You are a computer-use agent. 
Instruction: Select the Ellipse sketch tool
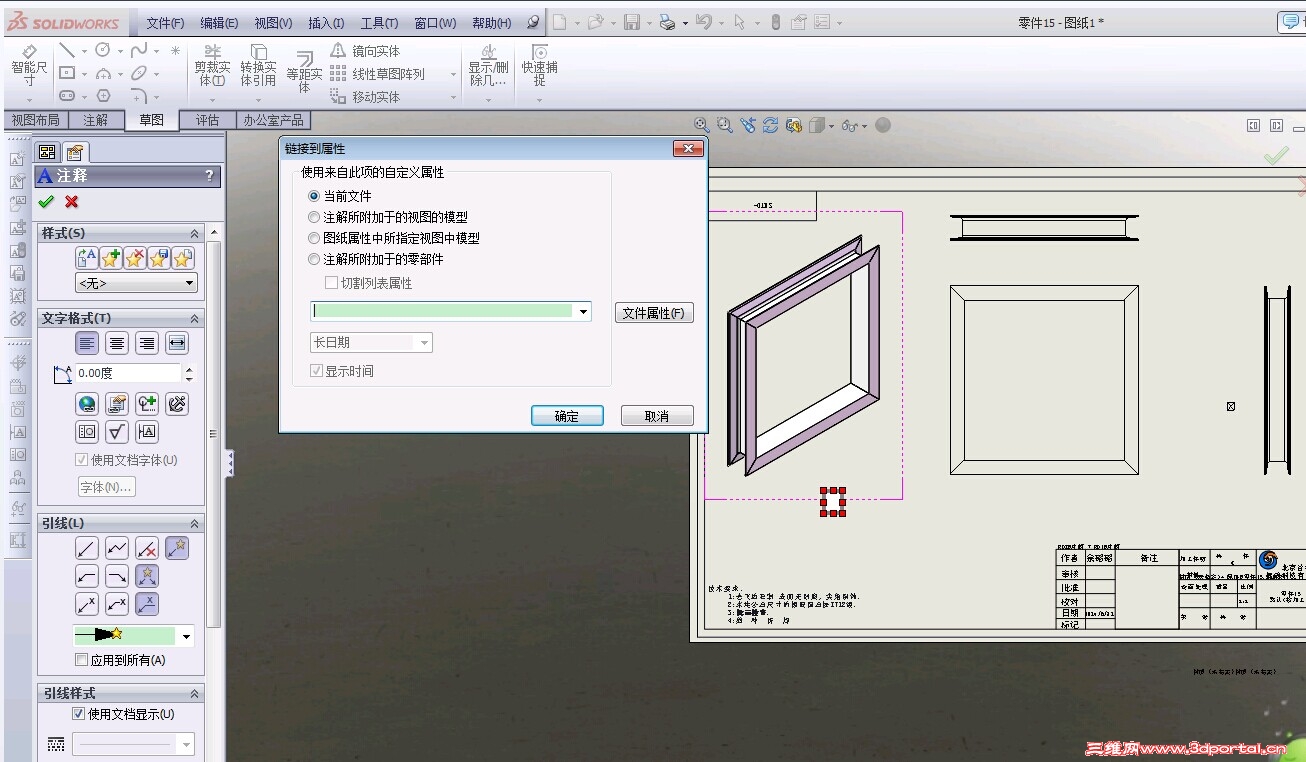click(139, 73)
